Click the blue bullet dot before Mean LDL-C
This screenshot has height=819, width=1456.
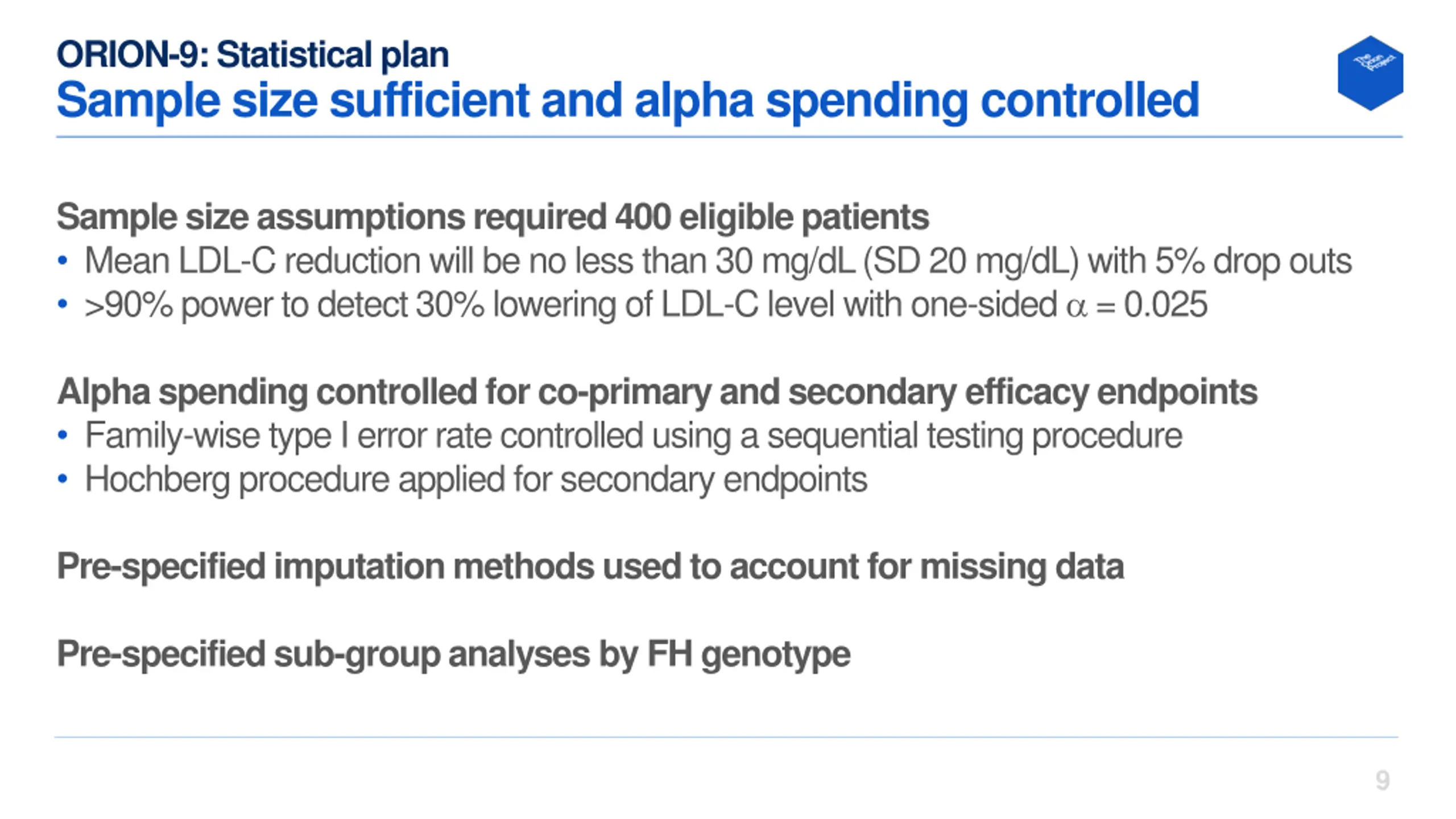[x=63, y=261]
